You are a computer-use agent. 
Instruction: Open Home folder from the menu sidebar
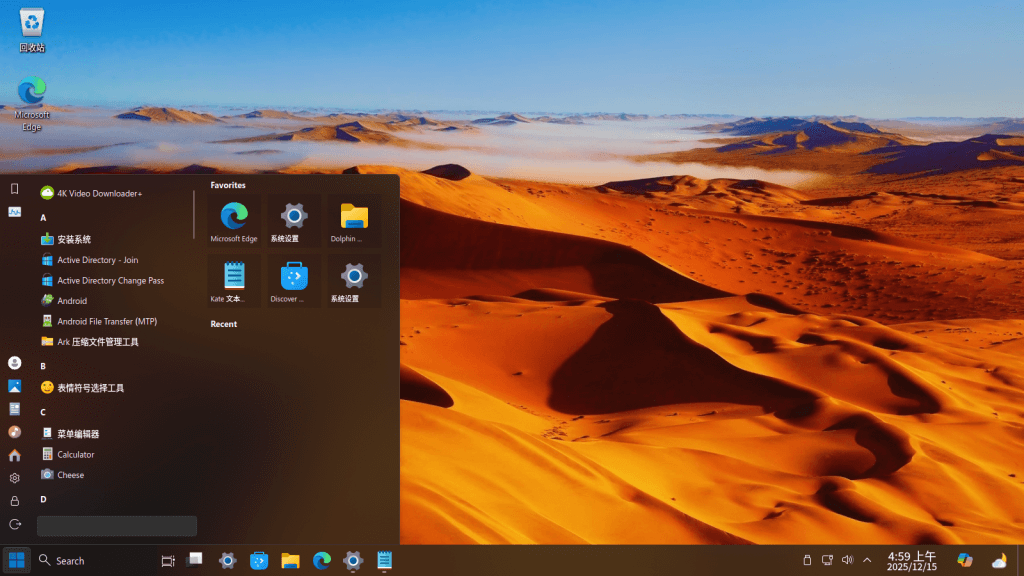pos(14,455)
